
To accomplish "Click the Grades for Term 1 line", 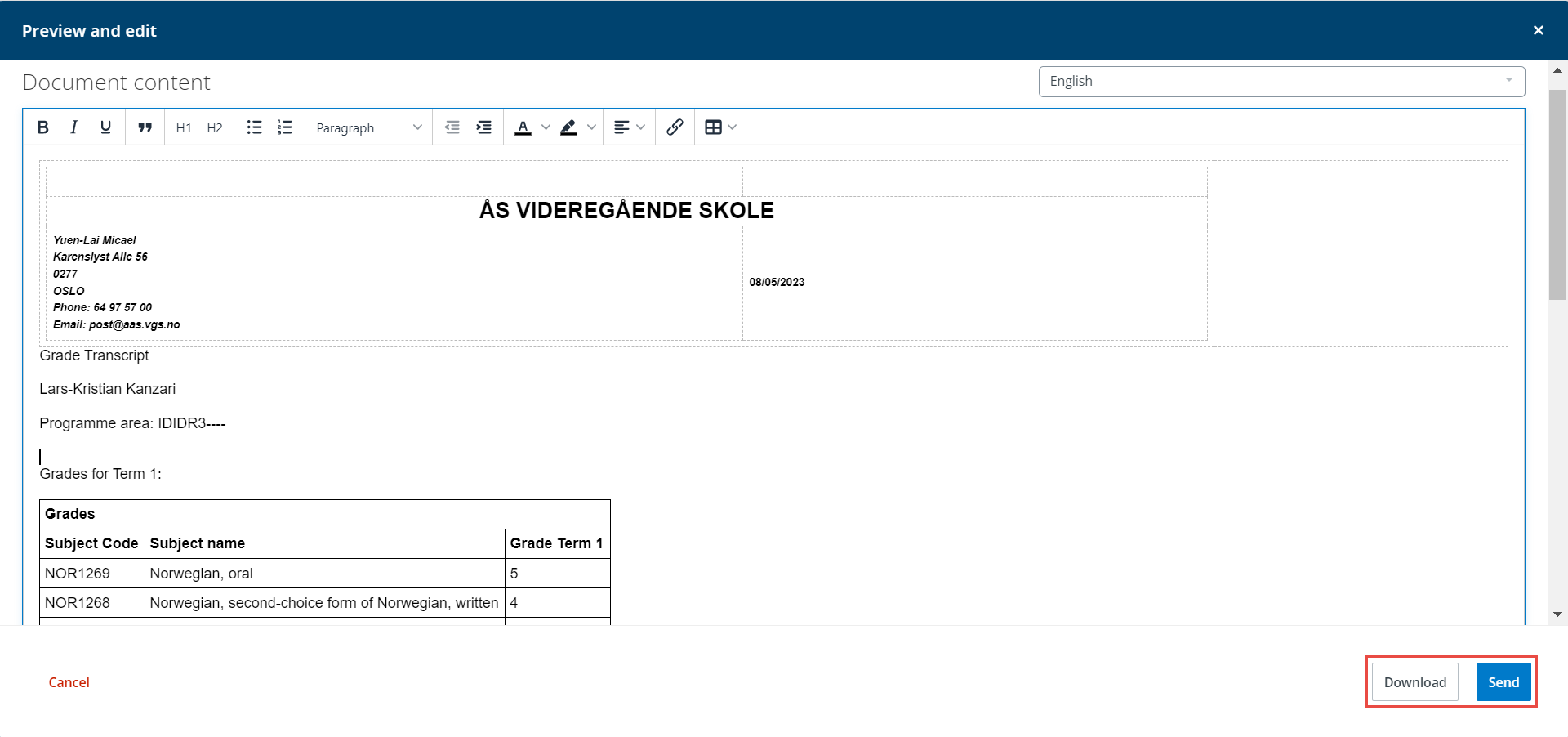I will (x=100, y=474).
